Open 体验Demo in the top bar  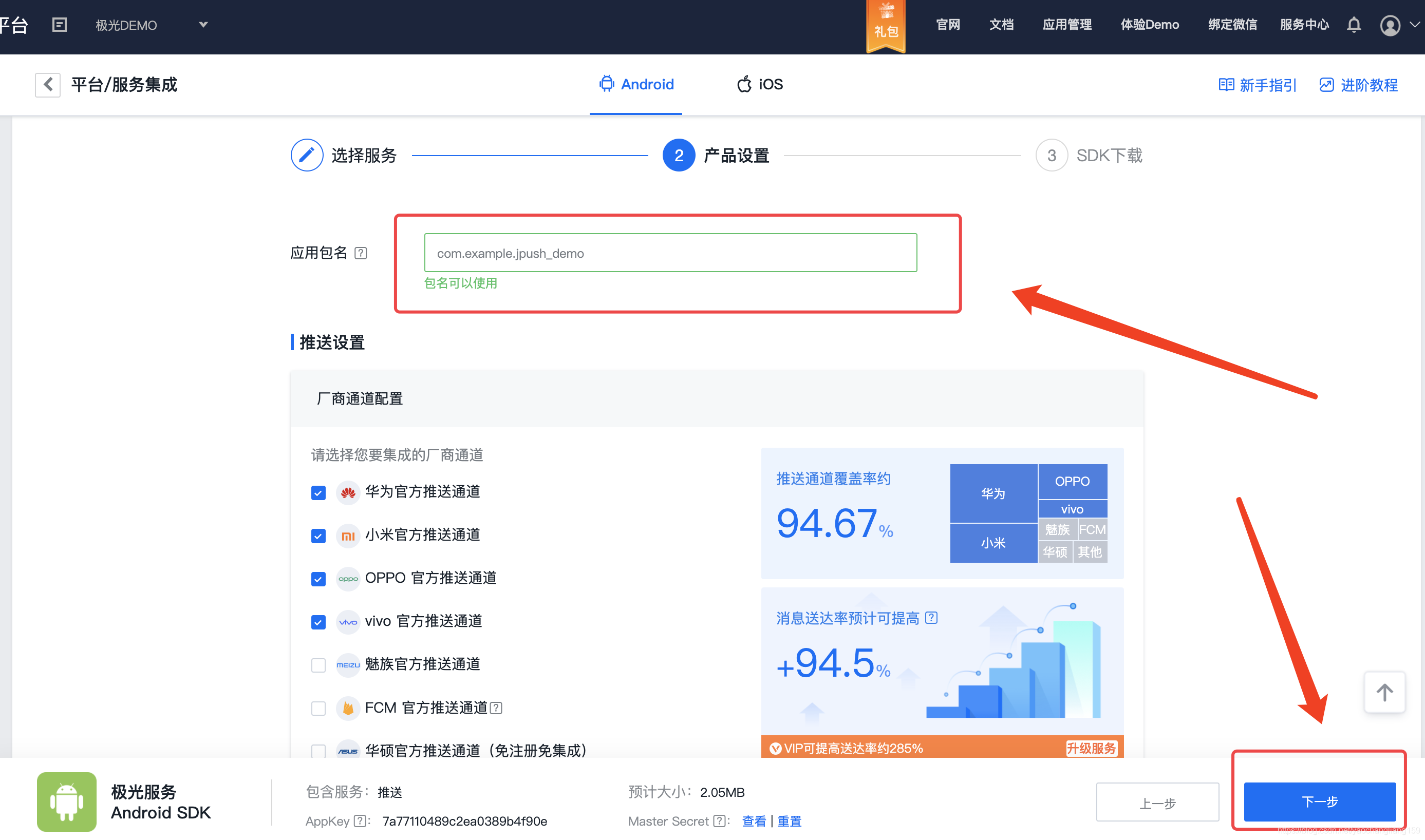point(1149,25)
